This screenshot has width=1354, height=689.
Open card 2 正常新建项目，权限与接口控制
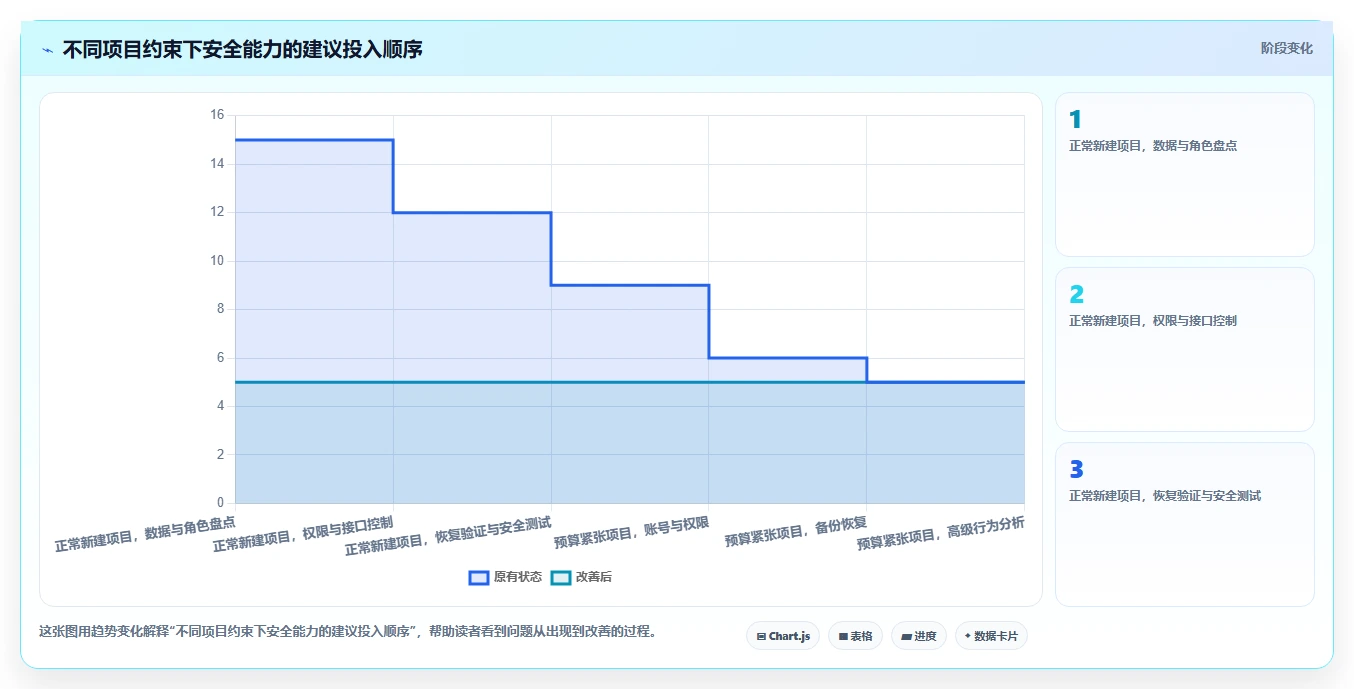coord(1184,349)
